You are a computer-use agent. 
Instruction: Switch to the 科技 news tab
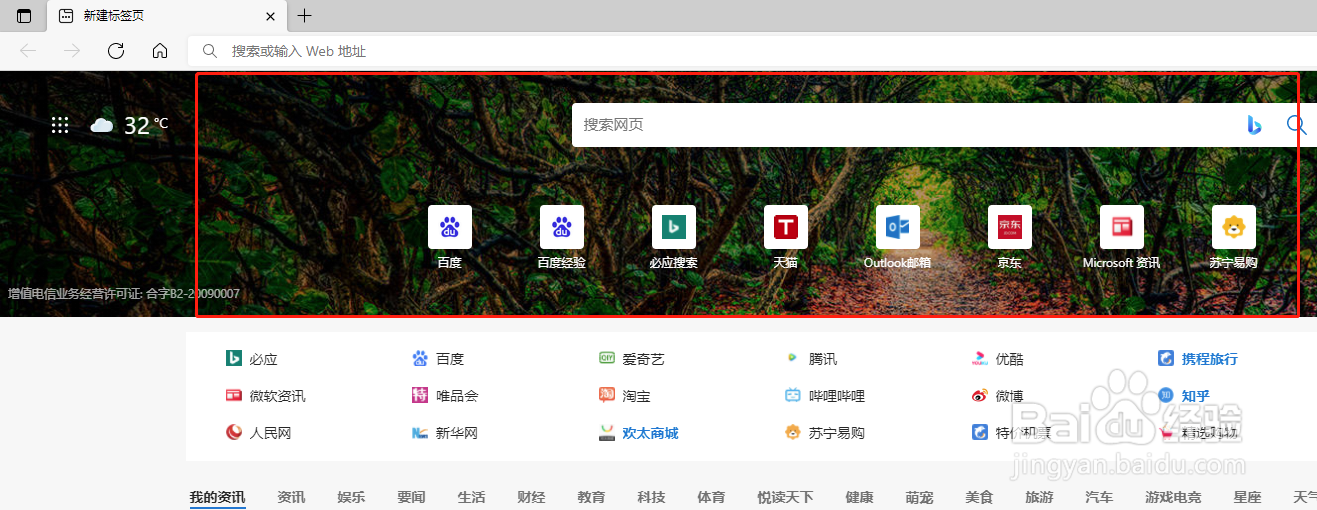(x=651, y=497)
